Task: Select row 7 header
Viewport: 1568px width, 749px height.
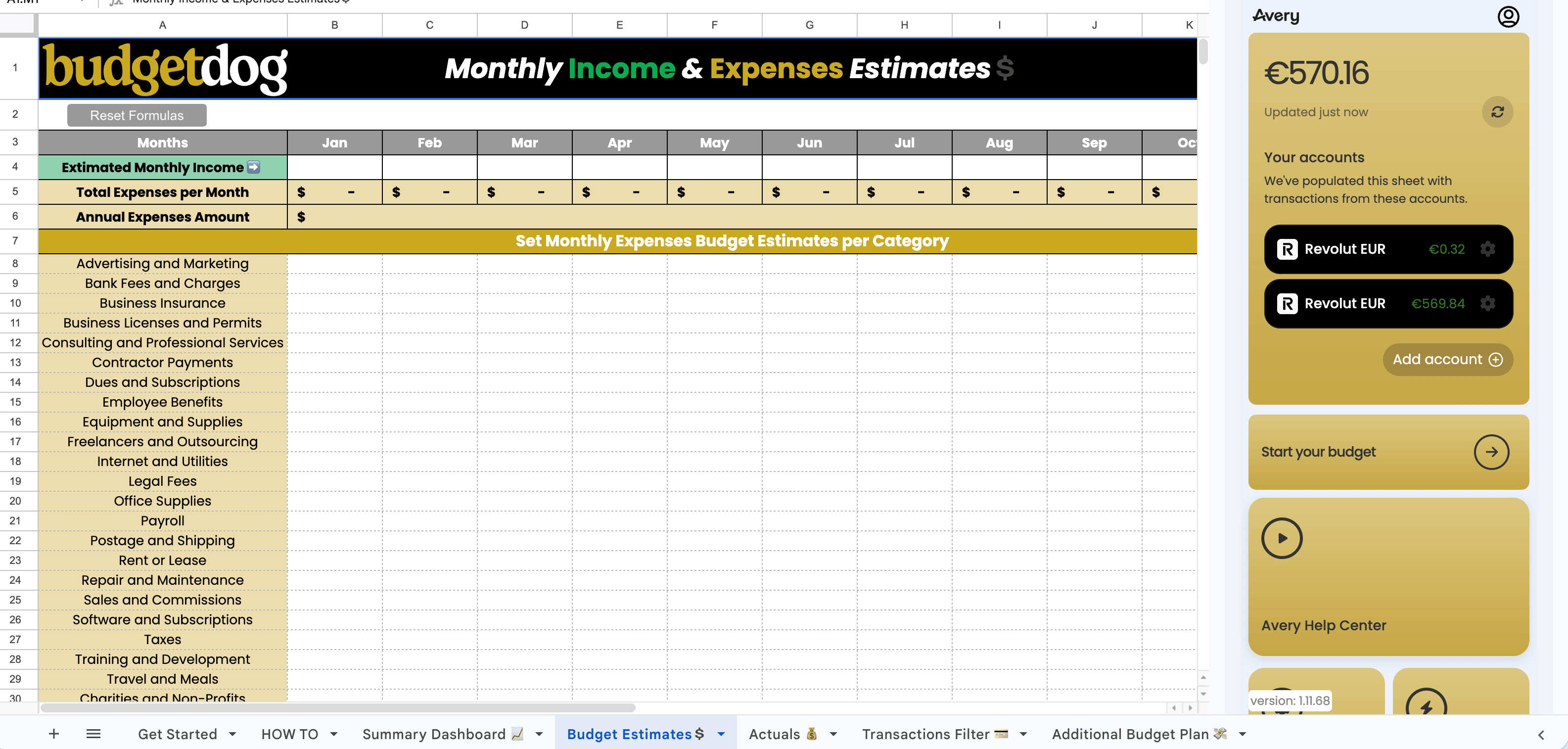Action: [x=18, y=241]
